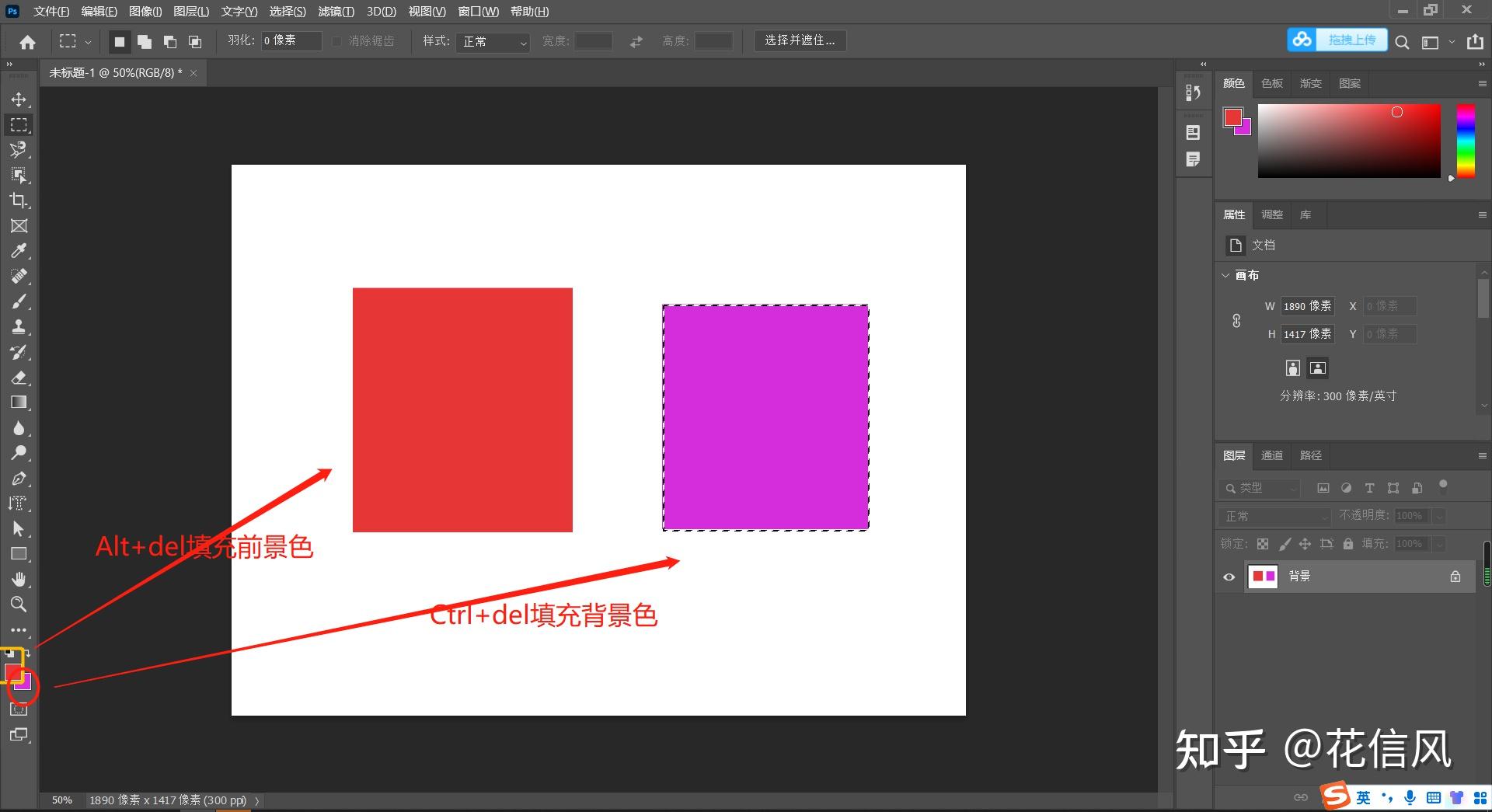Click the foreground color swatch in toolbar
Viewport: 1492px width, 812px height.
tap(13, 672)
